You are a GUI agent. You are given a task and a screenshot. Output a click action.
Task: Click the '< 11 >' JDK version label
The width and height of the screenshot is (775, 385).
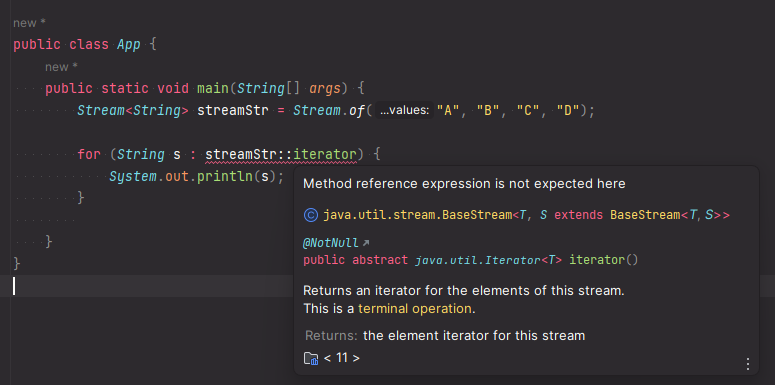point(342,358)
